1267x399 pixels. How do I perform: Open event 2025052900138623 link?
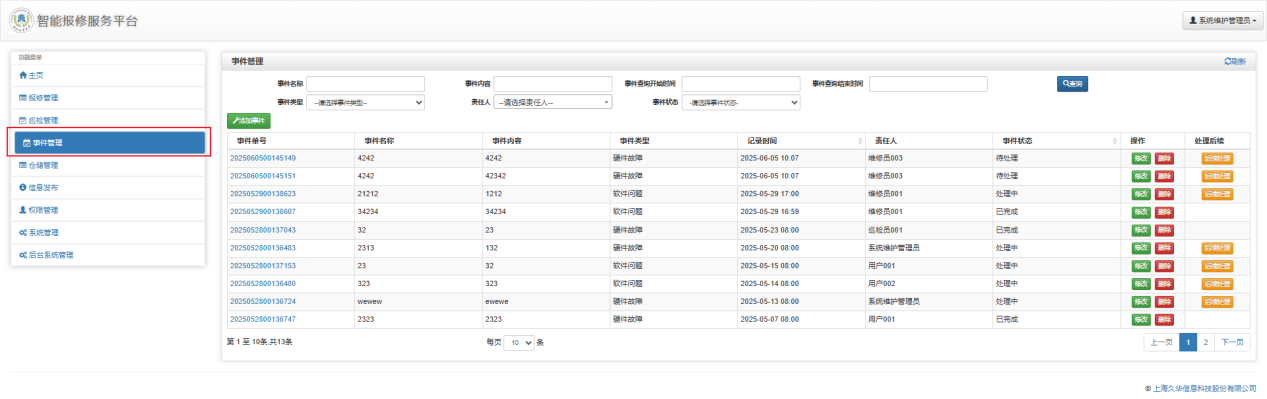click(263, 194)
